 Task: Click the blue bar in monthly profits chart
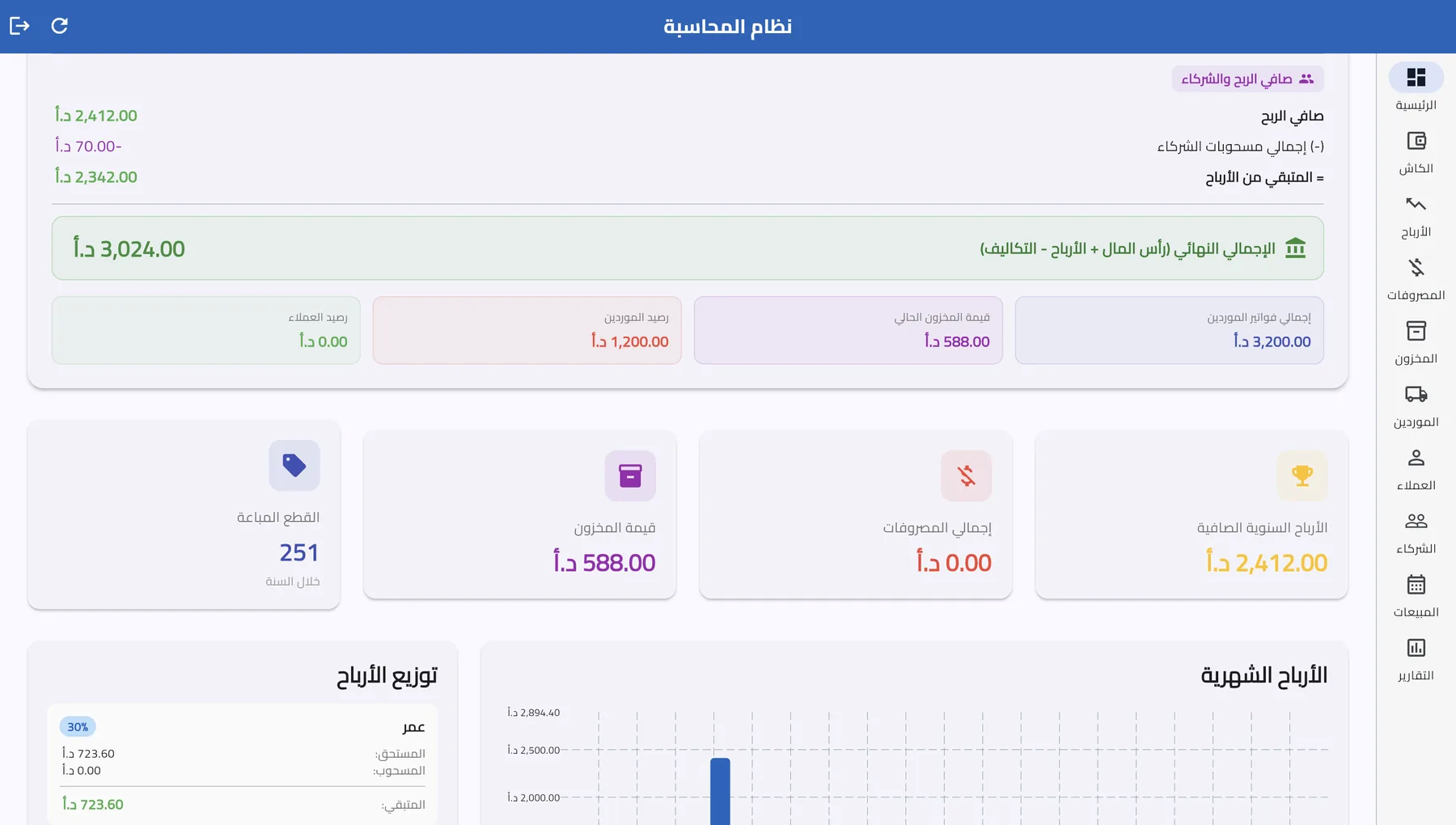click(x=720, y=791)
